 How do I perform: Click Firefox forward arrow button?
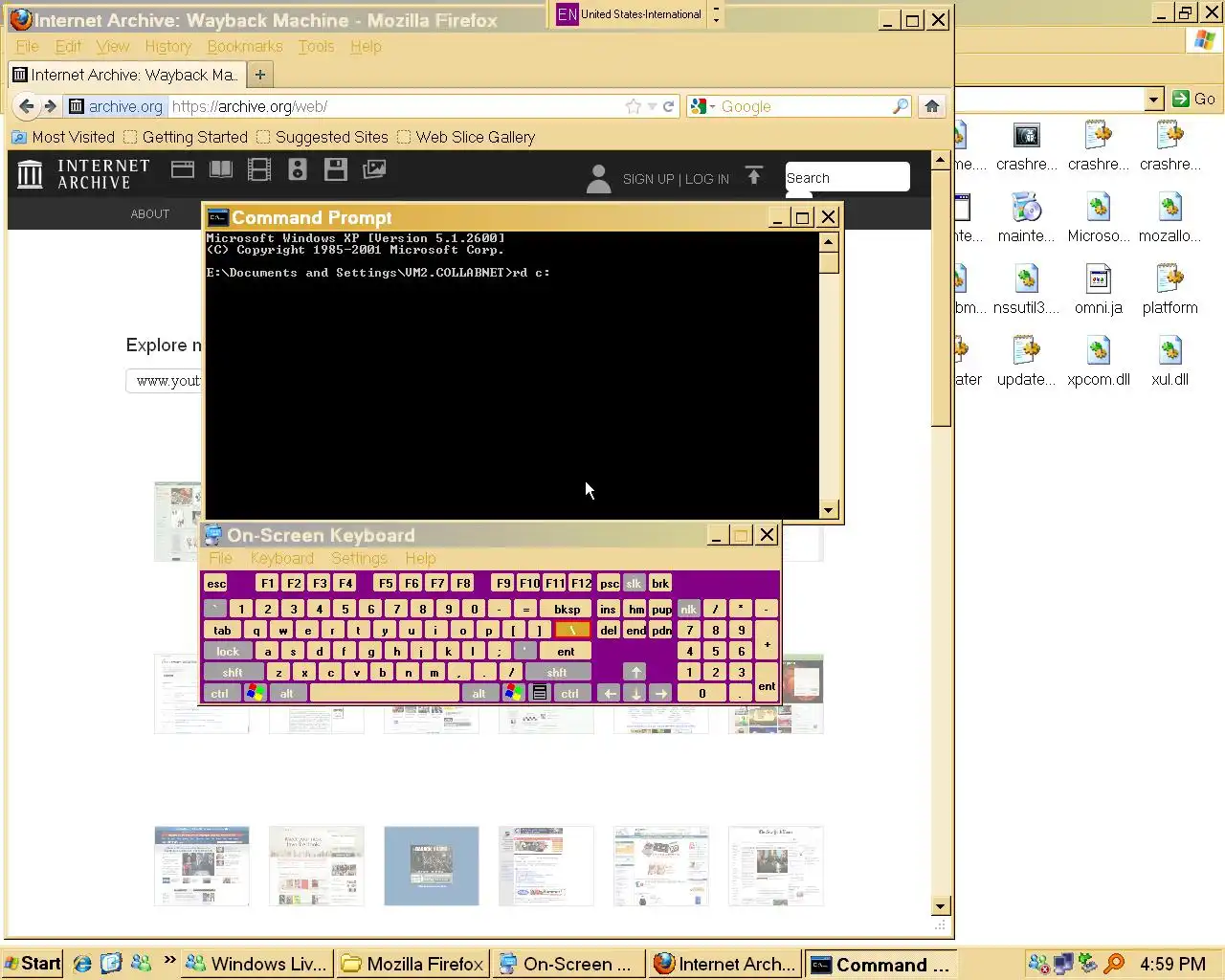coord(51,106)
